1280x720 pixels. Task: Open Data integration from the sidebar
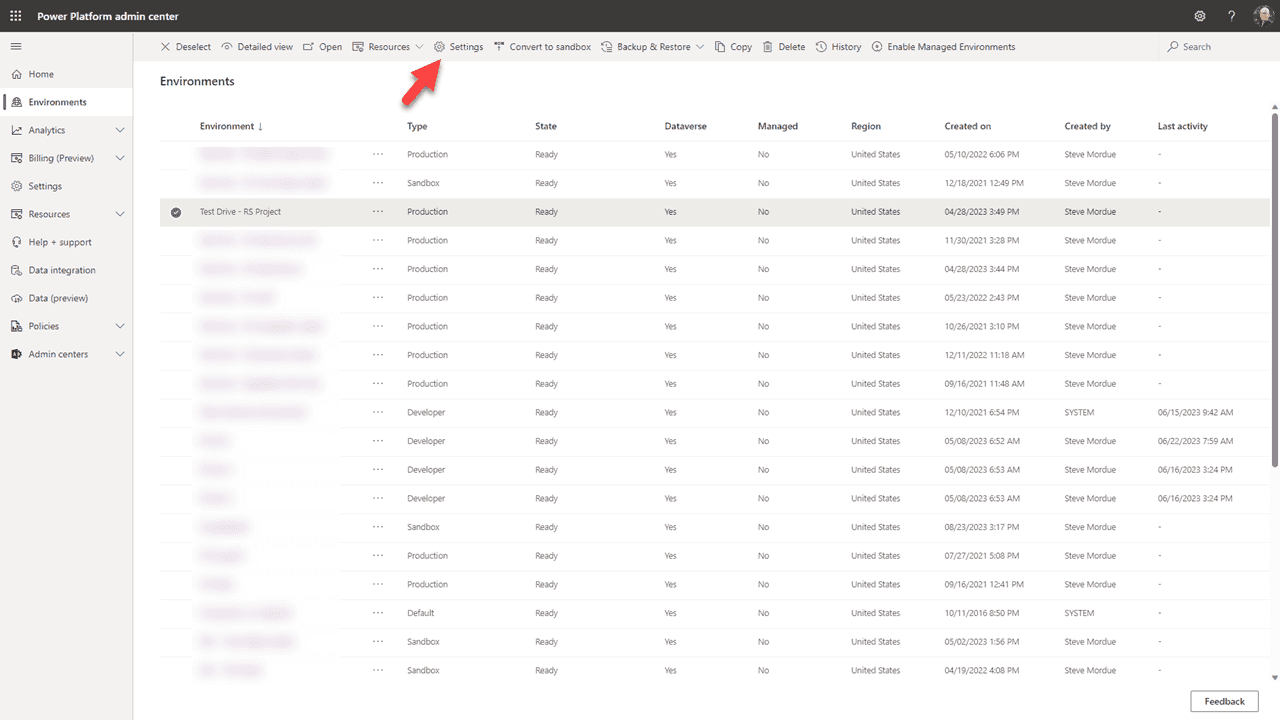tap(62, 269)
